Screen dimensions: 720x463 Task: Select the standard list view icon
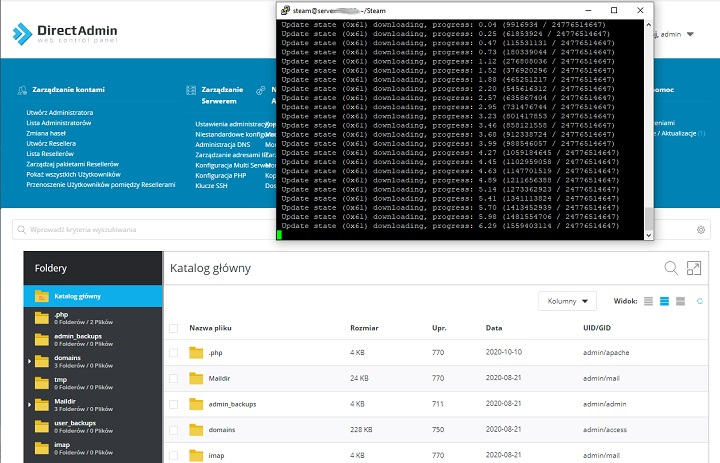(x=664, y=301)
